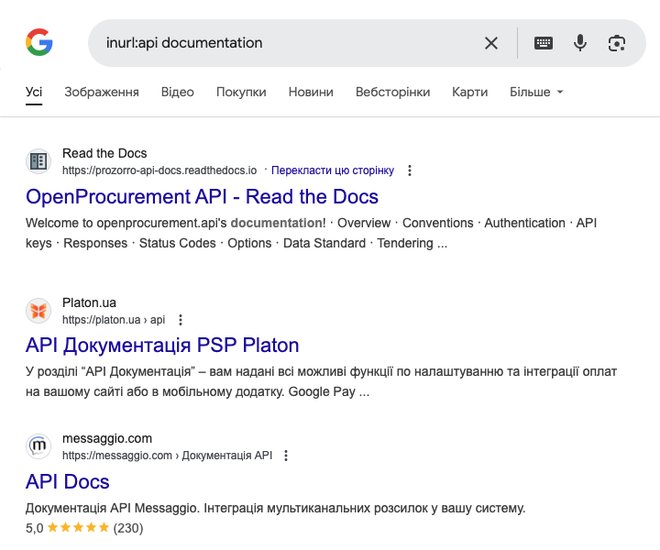Open the Карти tab
The image size is (660, 550).
(470, 92)
